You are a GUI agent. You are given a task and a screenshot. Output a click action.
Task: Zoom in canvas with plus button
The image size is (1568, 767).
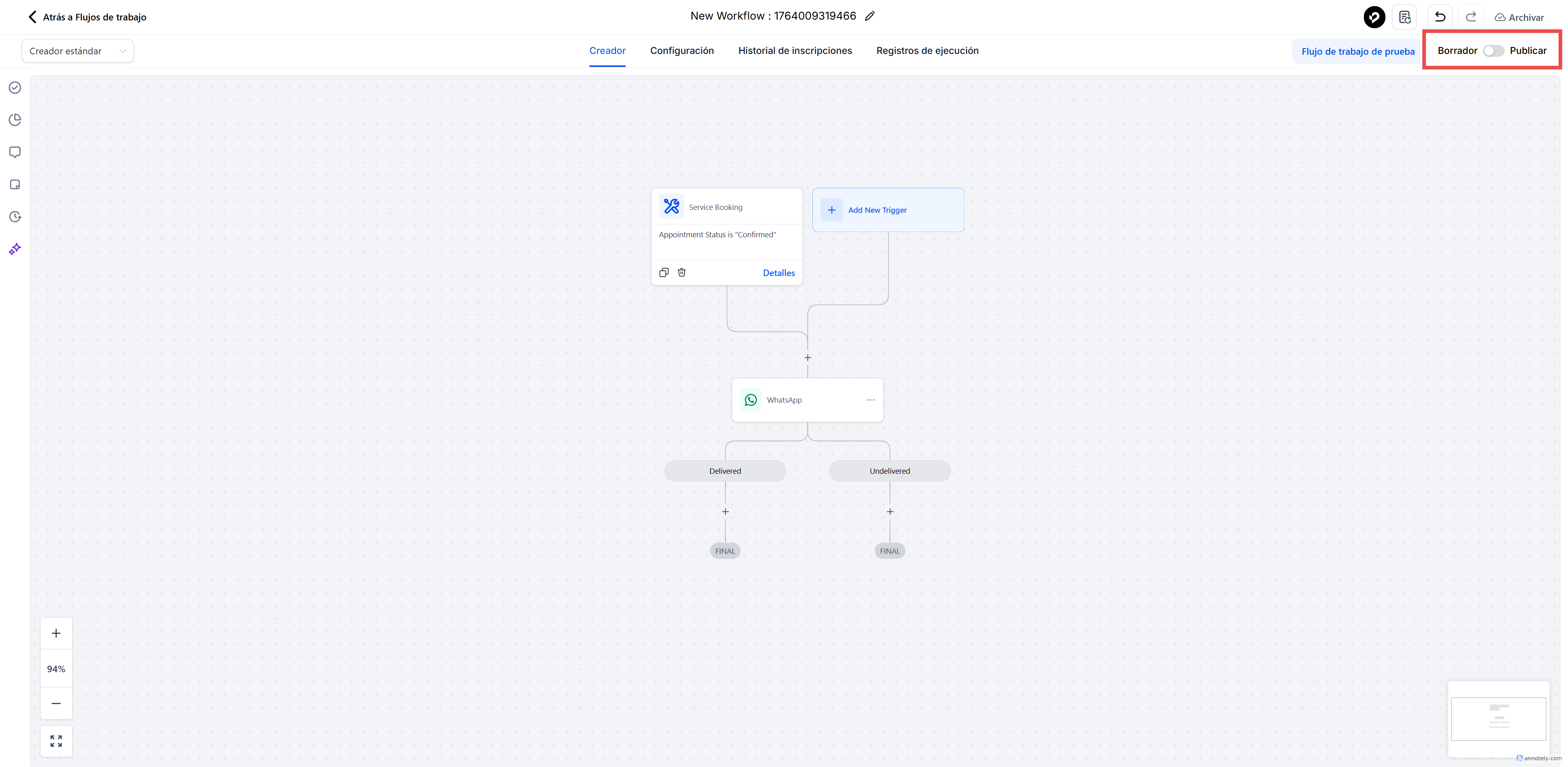click(x=56, y=633)
